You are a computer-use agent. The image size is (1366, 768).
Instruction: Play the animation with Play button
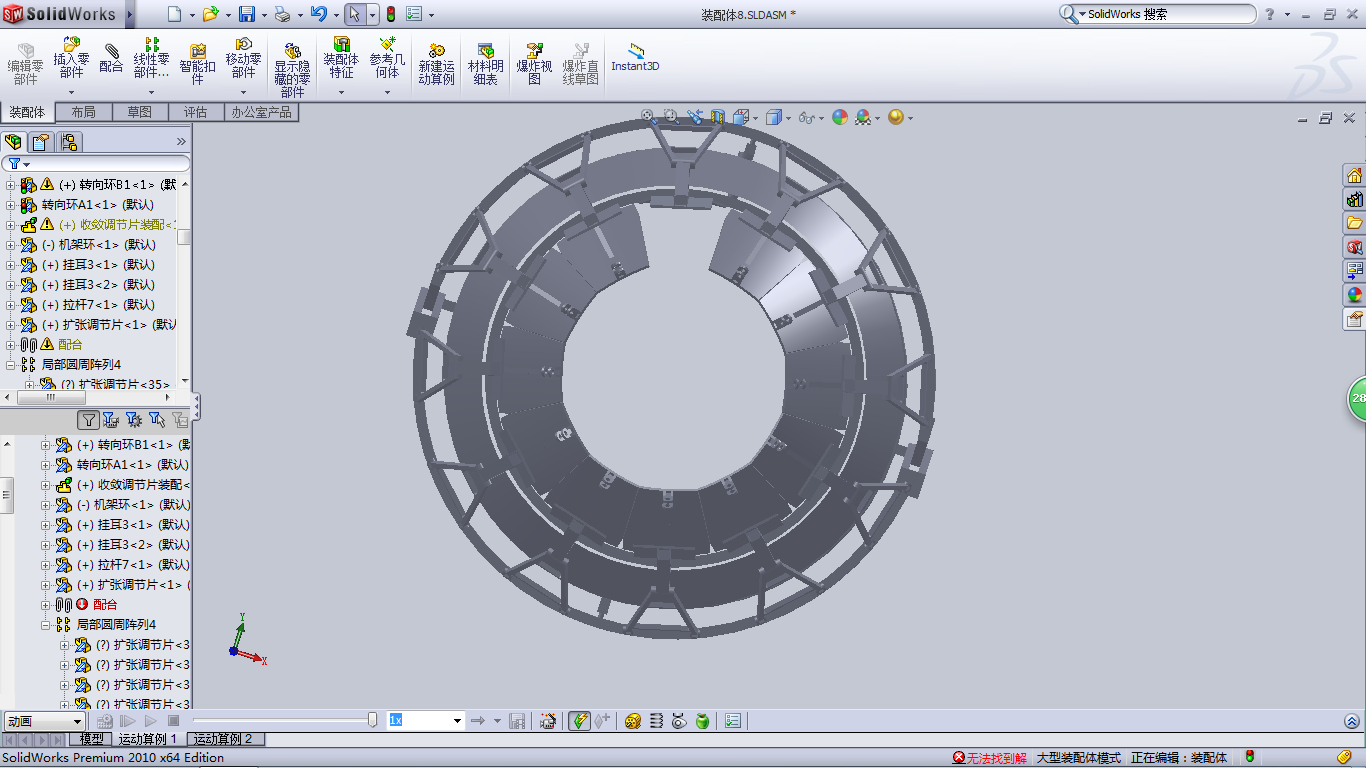click(x=150, y=721)
